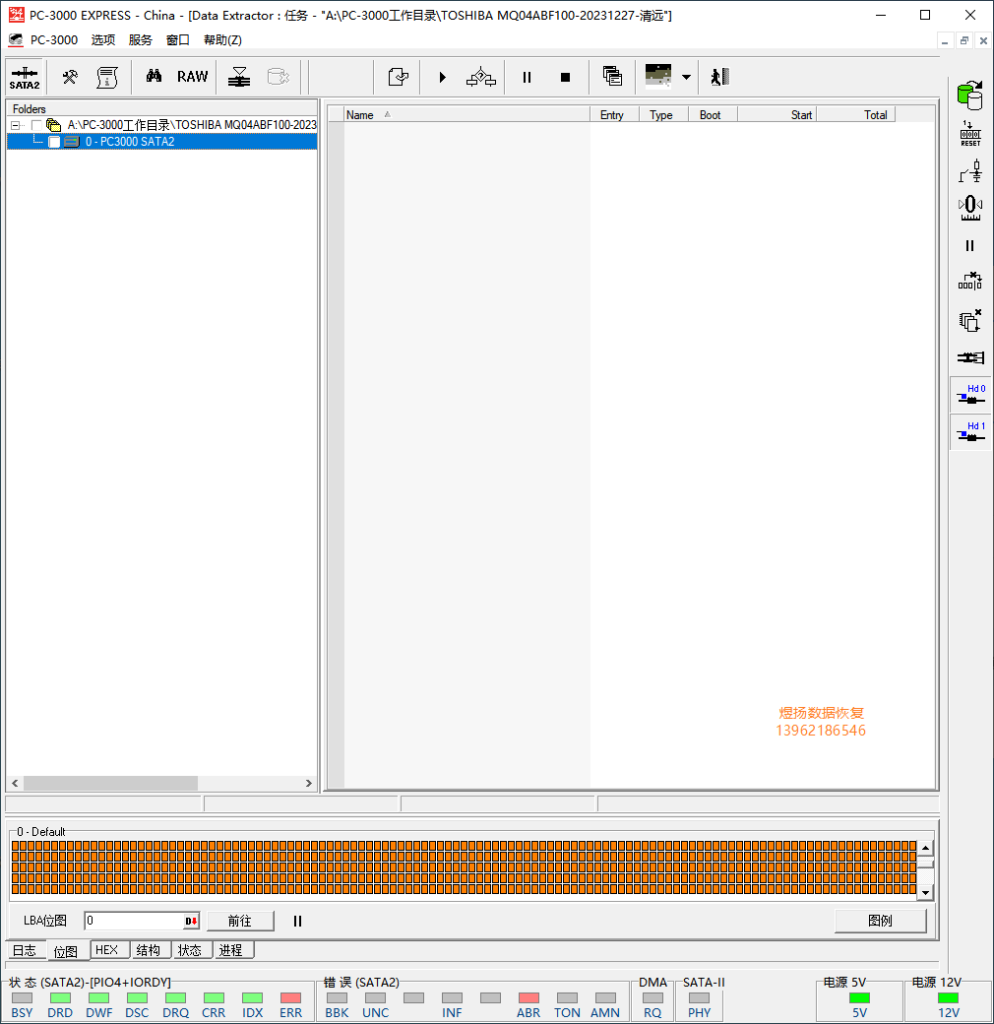This screenshot has height=1024, width=994.
Task: Open the PC-3000 menu
Action: [x=54, y=40]
